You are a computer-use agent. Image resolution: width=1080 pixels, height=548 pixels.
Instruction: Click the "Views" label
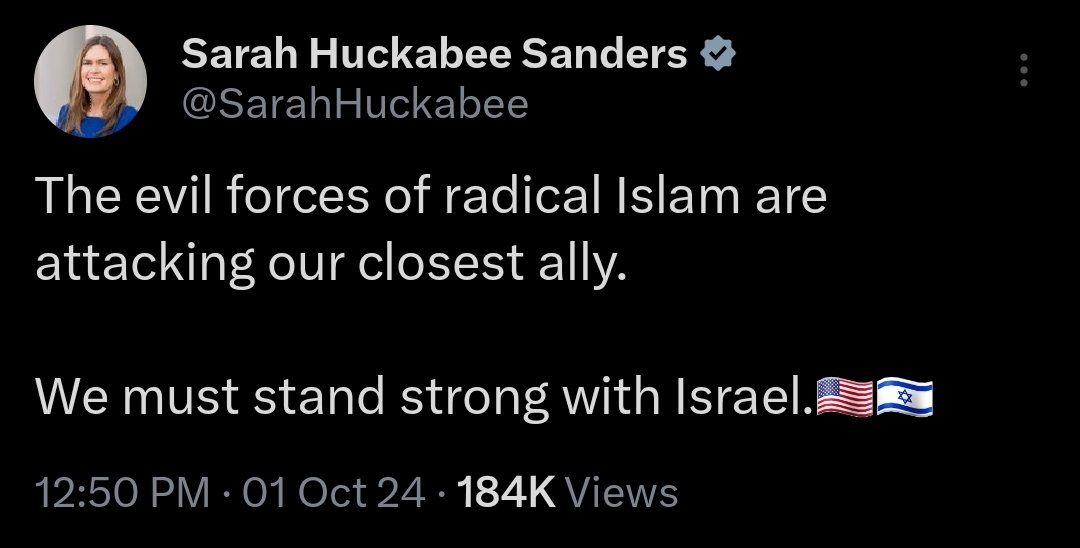tap(622, 492)
